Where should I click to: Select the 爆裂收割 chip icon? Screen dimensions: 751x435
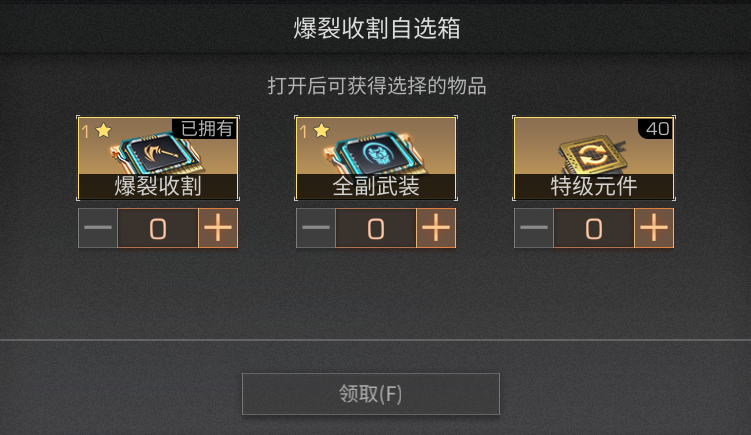tap(158, 153)
